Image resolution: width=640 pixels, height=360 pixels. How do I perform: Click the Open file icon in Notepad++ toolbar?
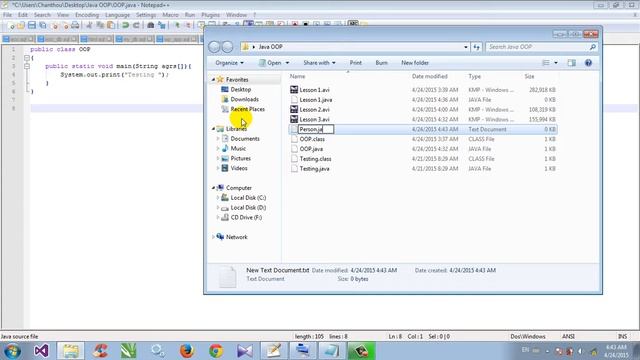(x=21, y=25)
